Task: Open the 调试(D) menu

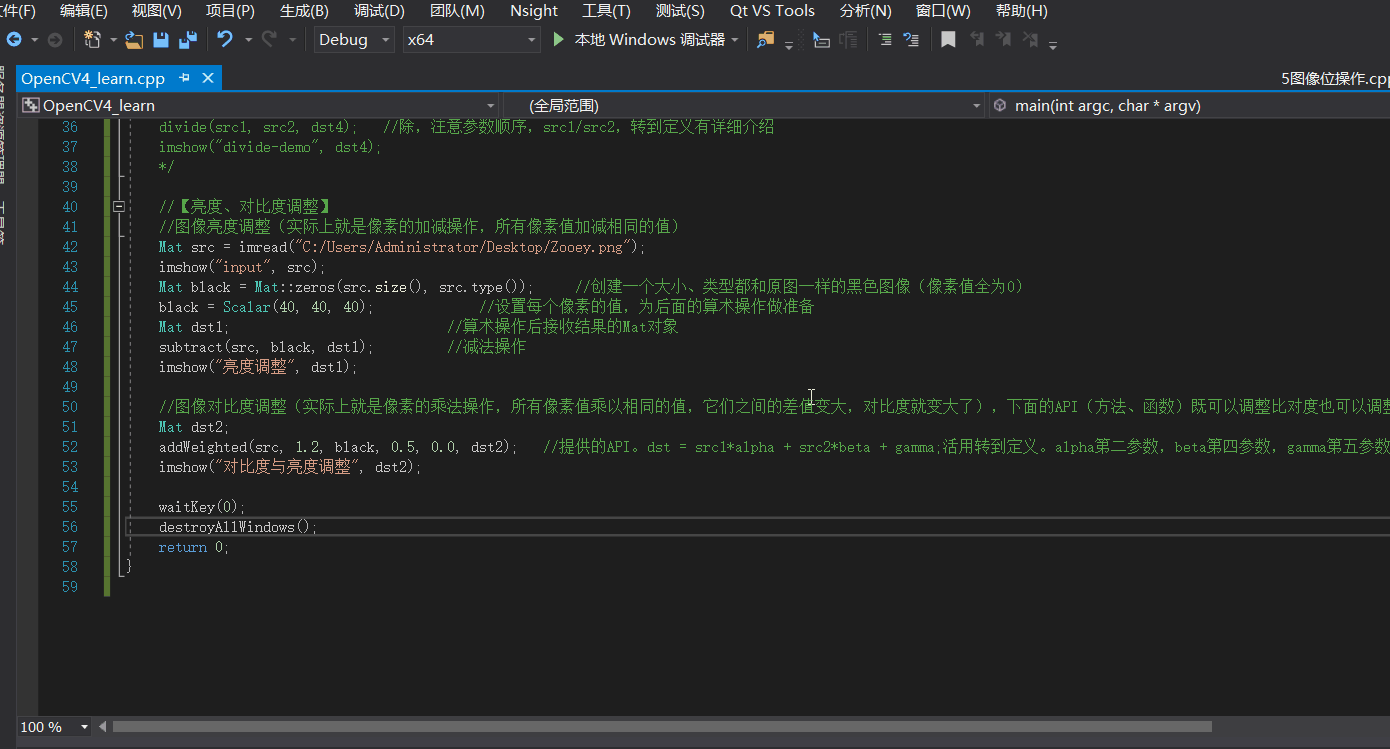Action: (x=379, y=11)
